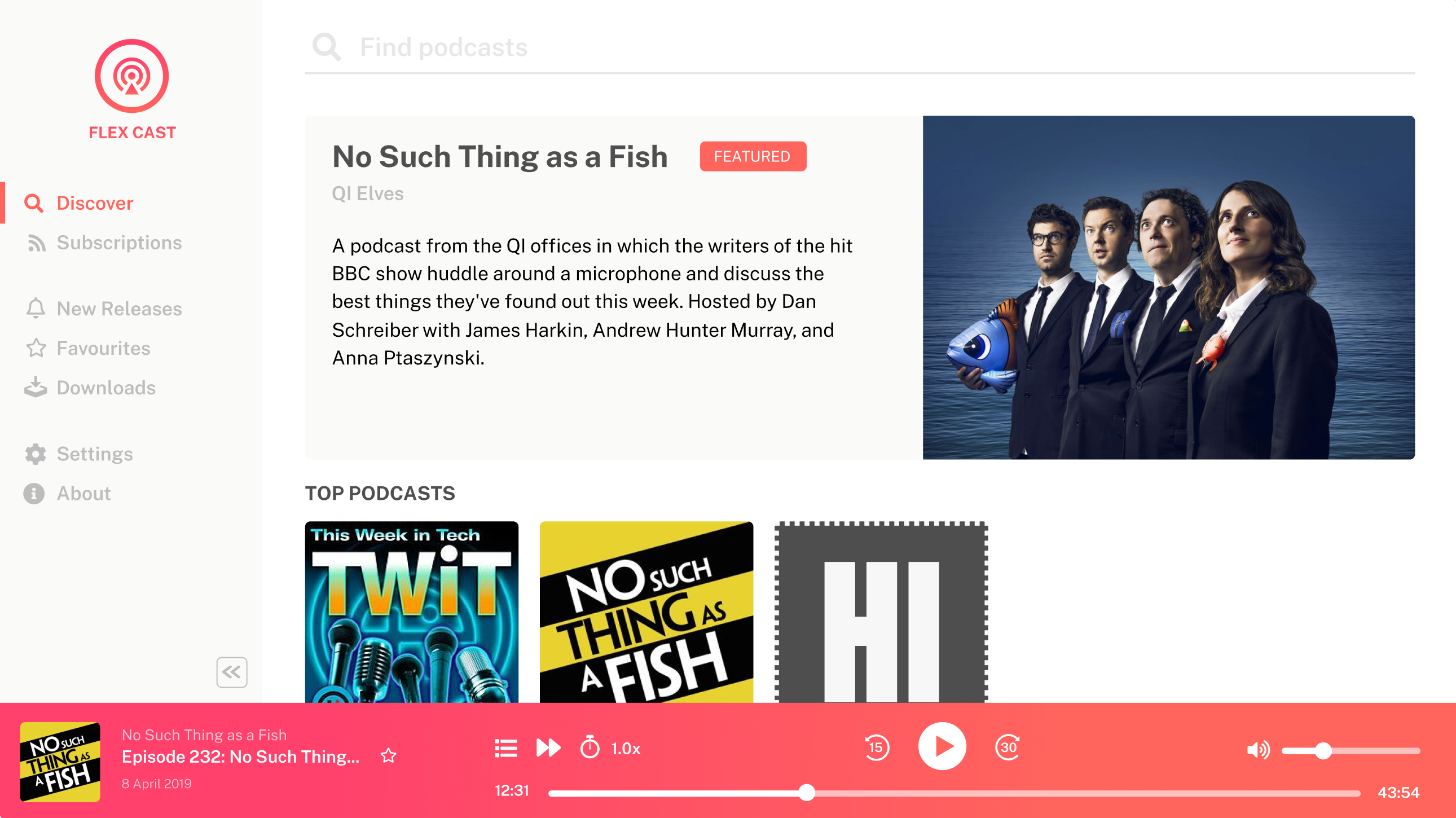Go to Subscriptions

104,243
